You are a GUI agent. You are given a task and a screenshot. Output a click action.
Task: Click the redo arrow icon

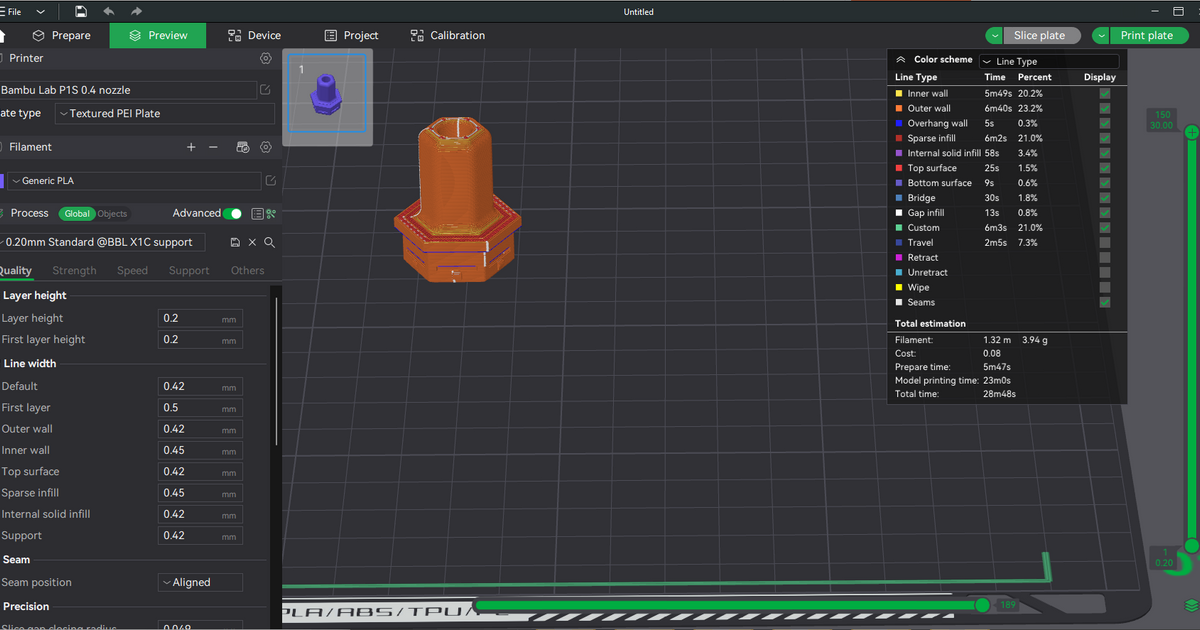(136, 11)
